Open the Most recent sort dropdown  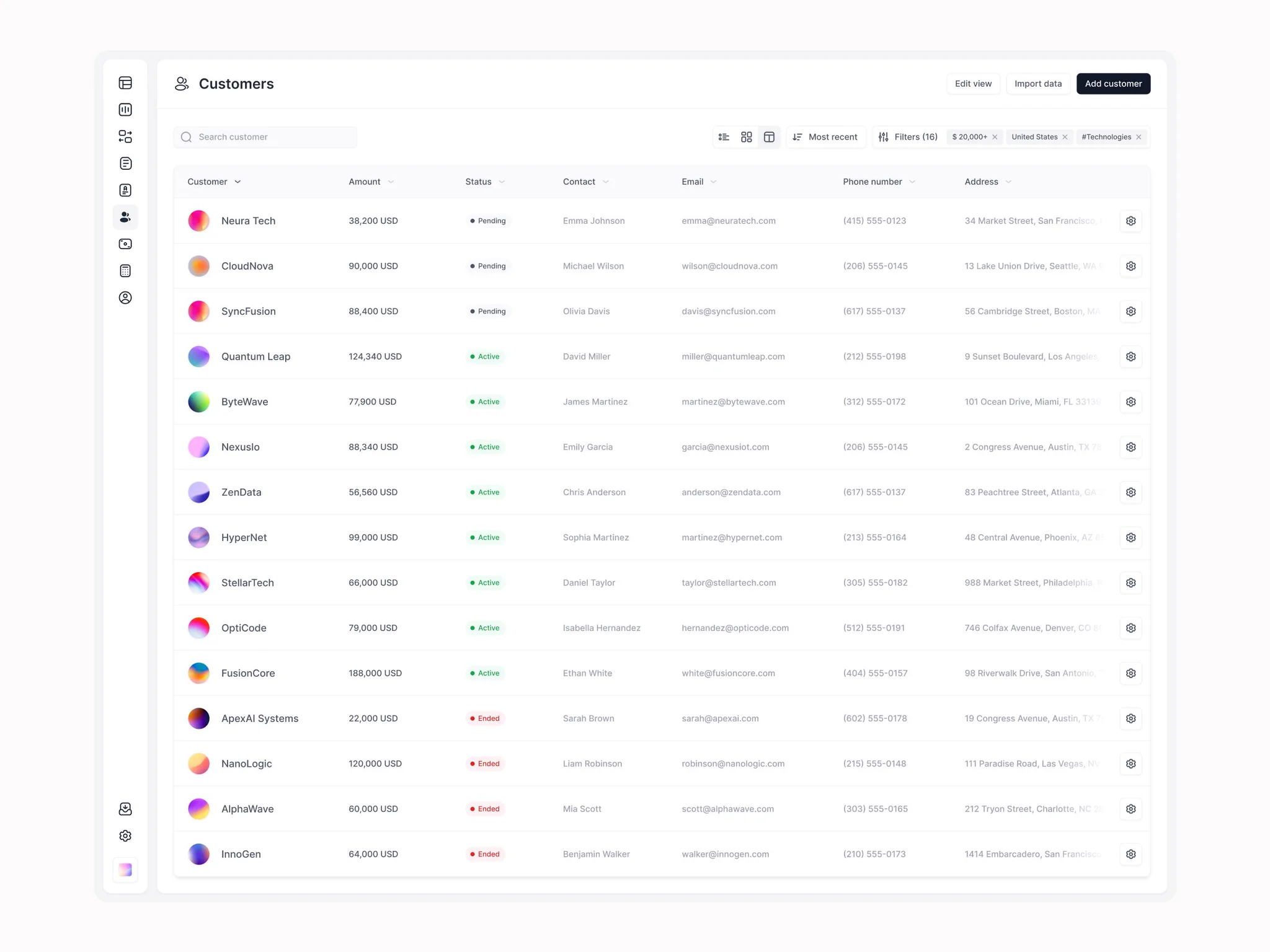coord(825,137)
